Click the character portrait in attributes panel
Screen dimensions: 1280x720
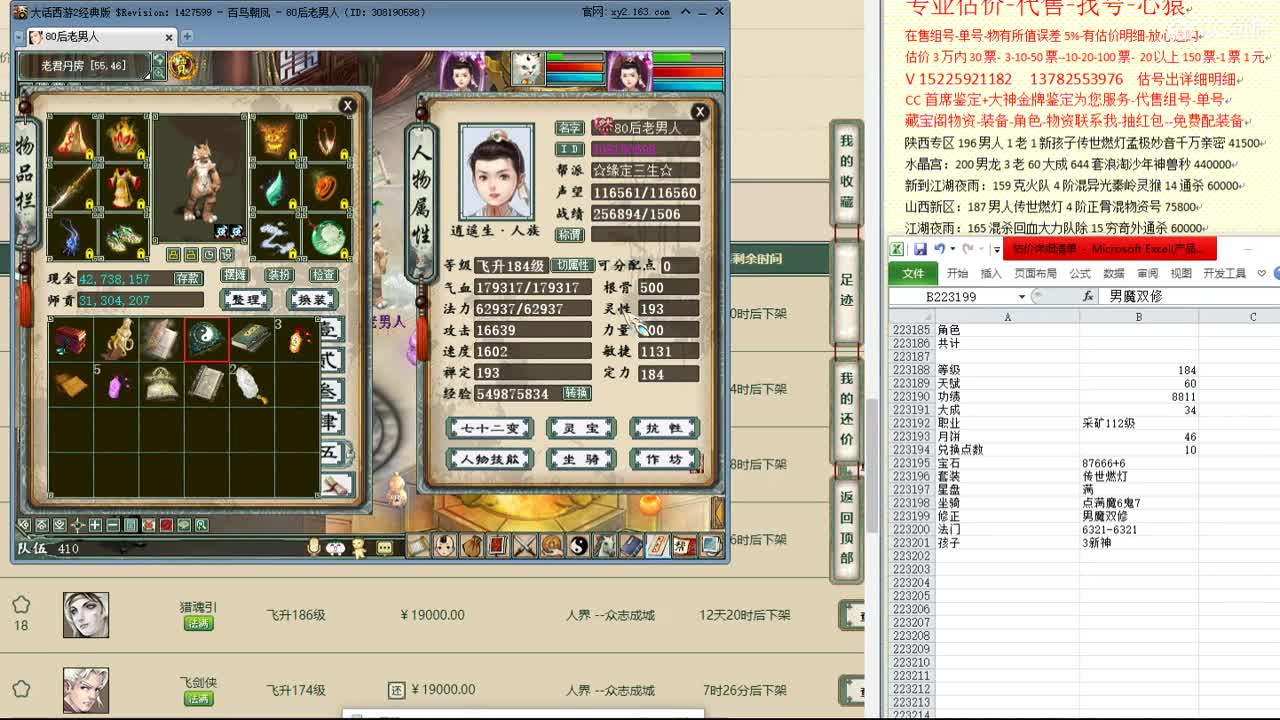[x=496, y=172]
